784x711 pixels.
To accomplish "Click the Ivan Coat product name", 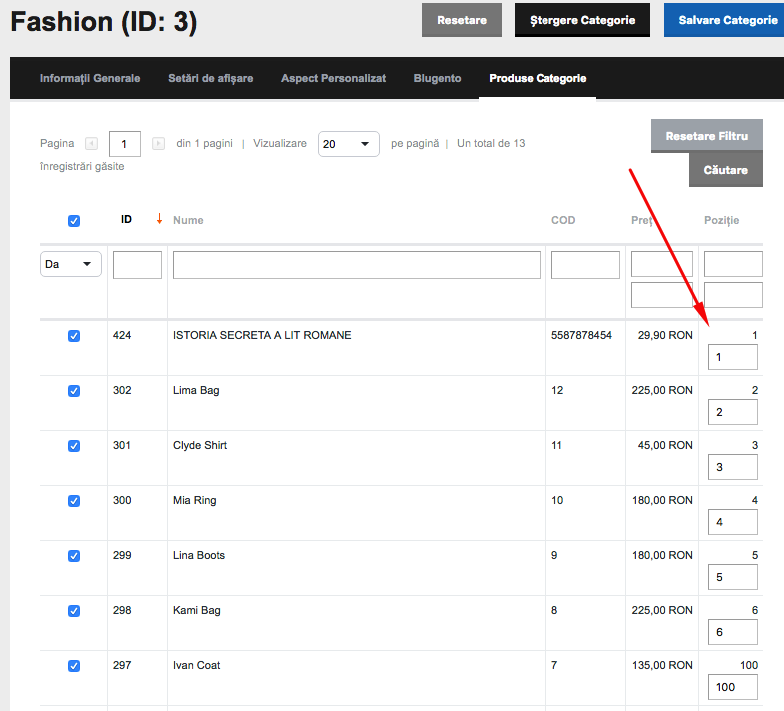I will coord(196,665).
